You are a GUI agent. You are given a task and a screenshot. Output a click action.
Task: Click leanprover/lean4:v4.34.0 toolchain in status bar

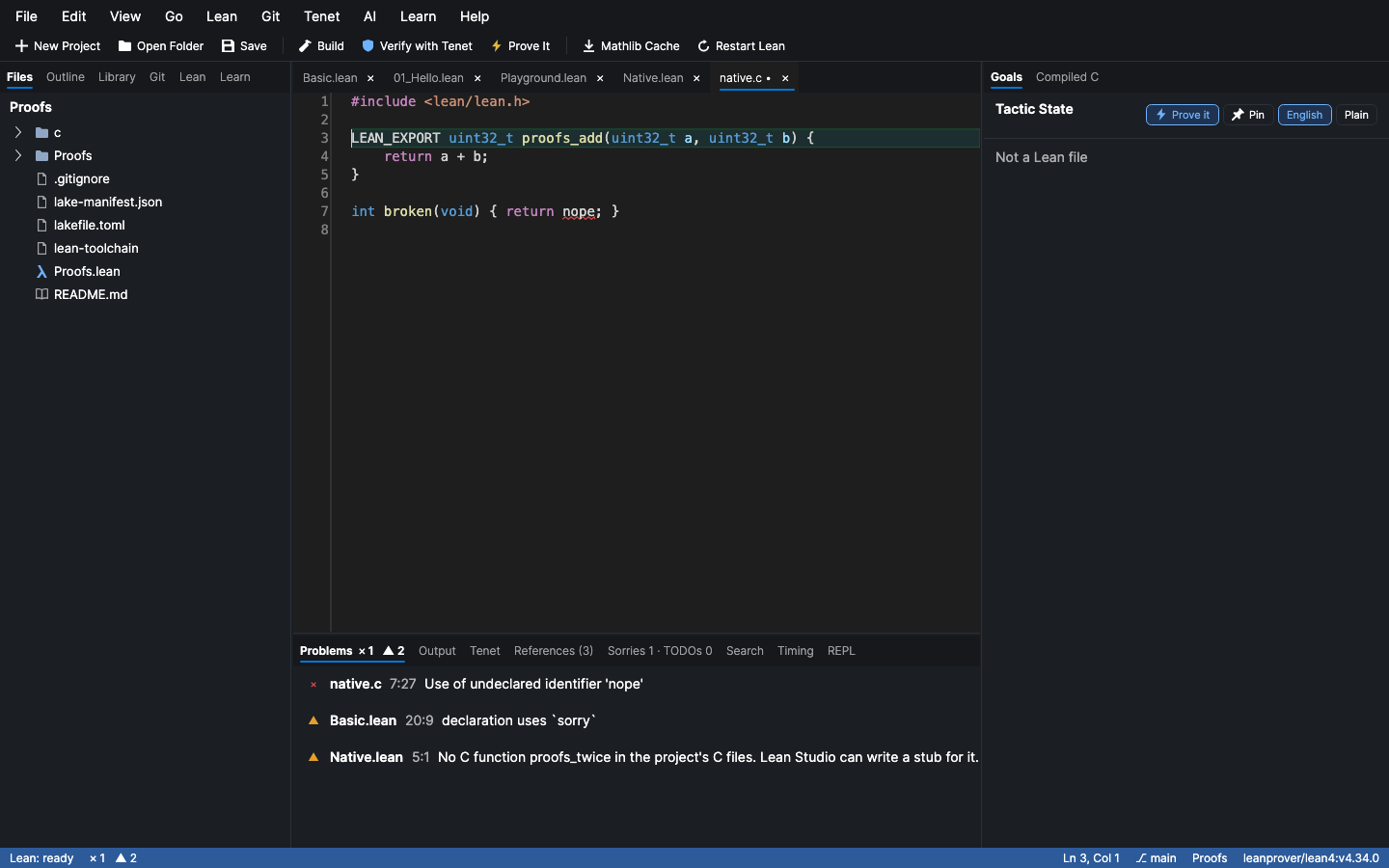click(1311, 858)
